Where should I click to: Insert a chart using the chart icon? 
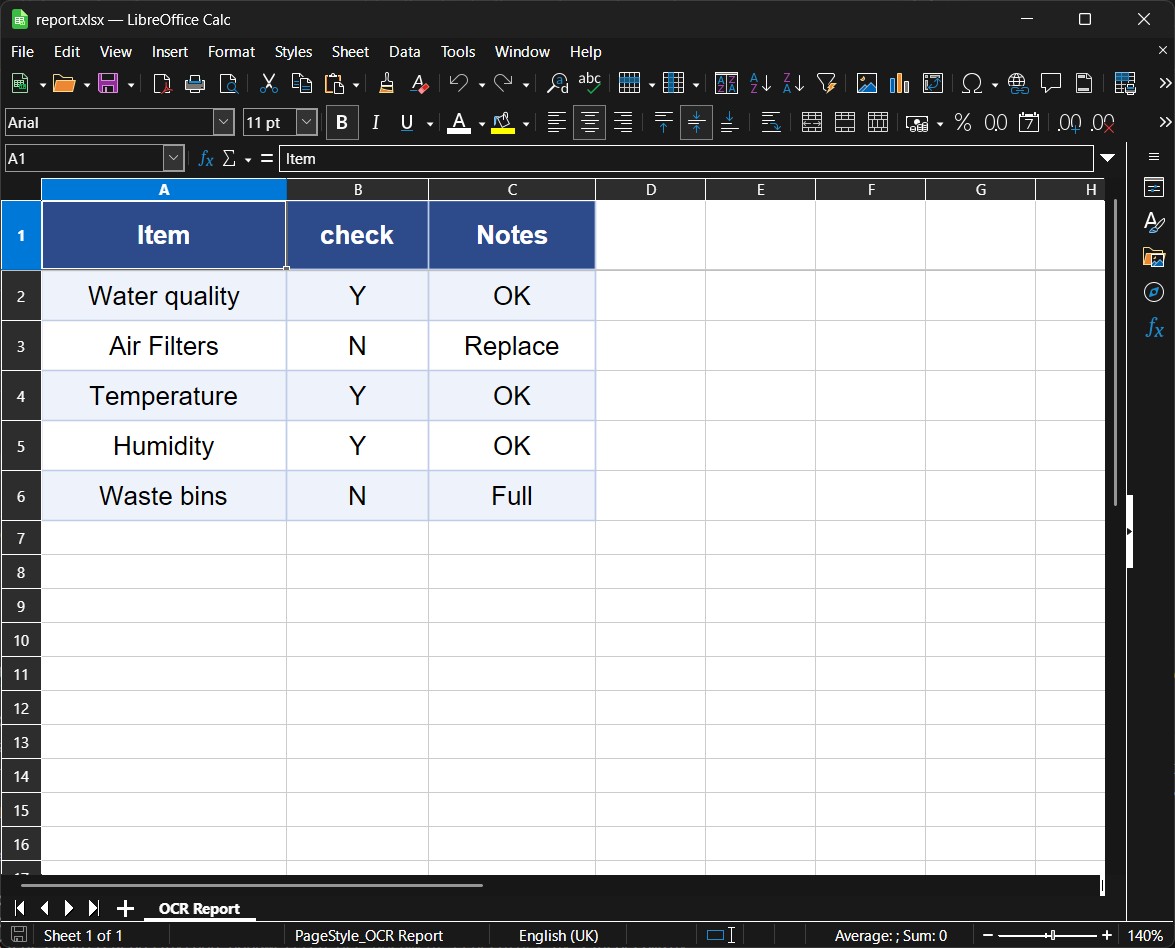[900, 84]
